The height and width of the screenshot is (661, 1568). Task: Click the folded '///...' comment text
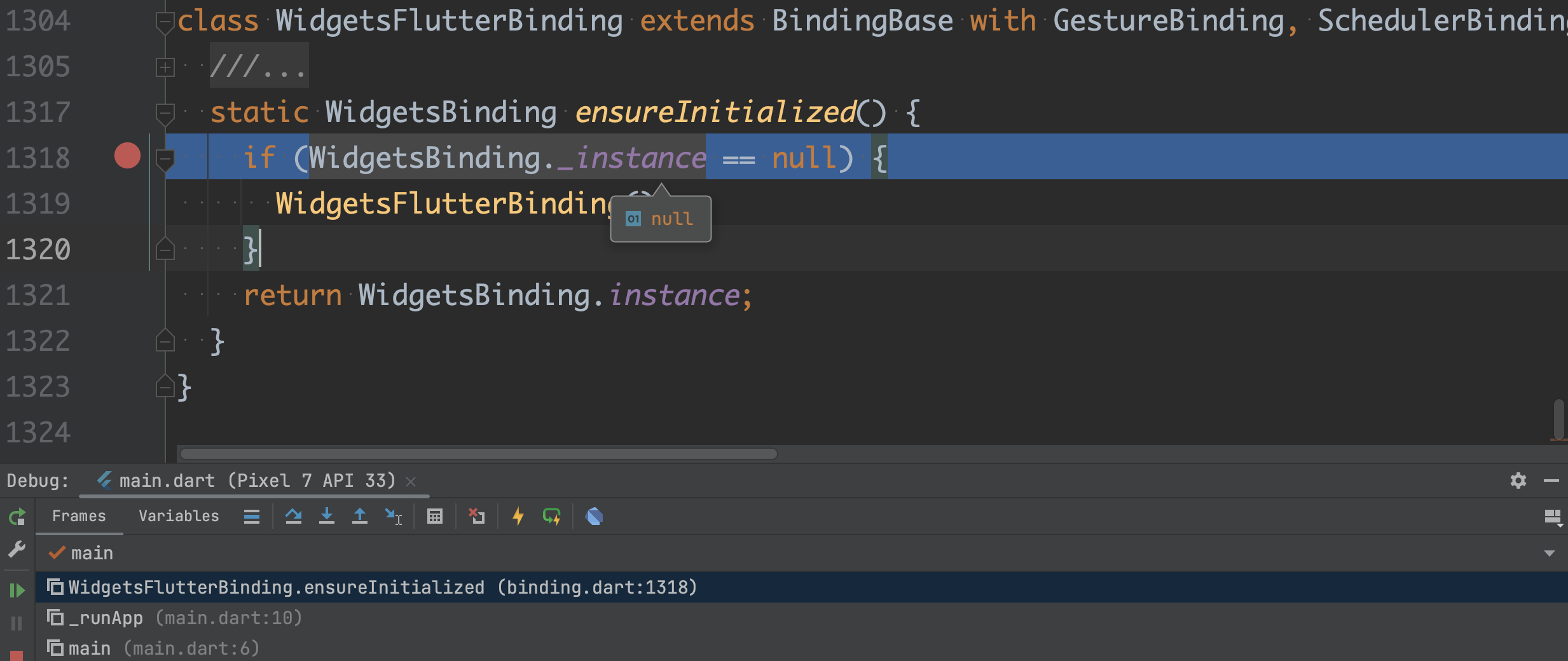[259, 65]
